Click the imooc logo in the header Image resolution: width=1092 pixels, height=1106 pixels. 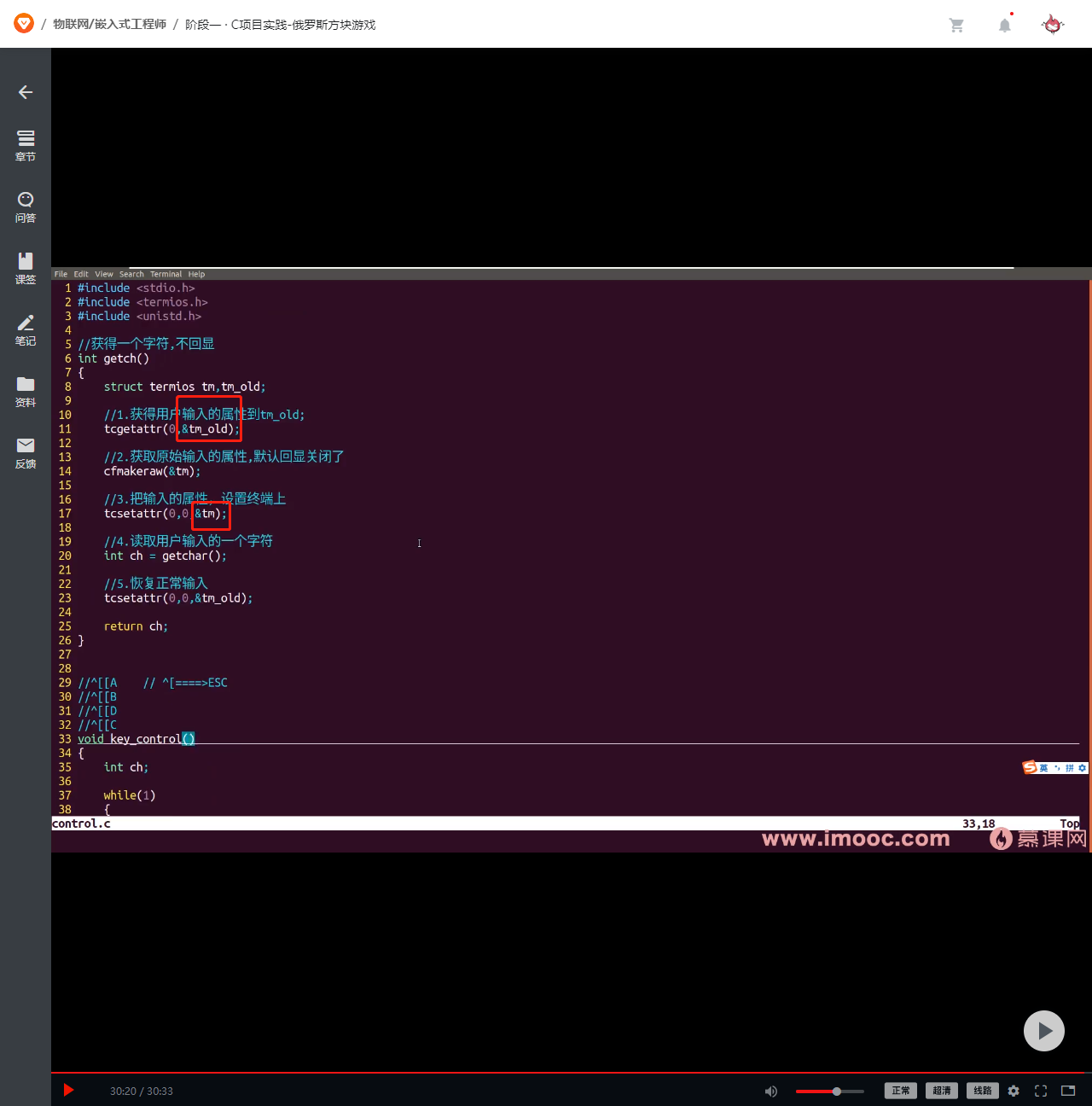tap(24, 23)
